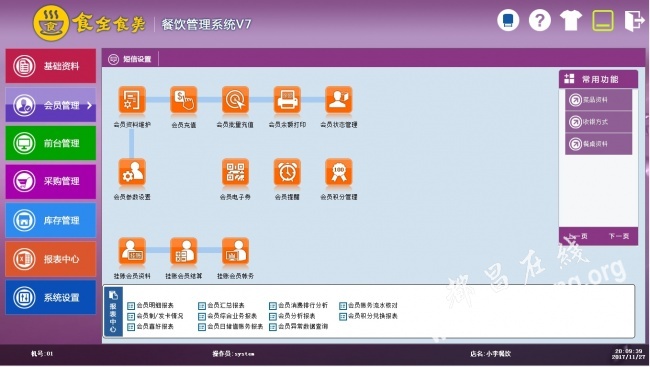Click 操作员:system in status bar

point(233,354)
